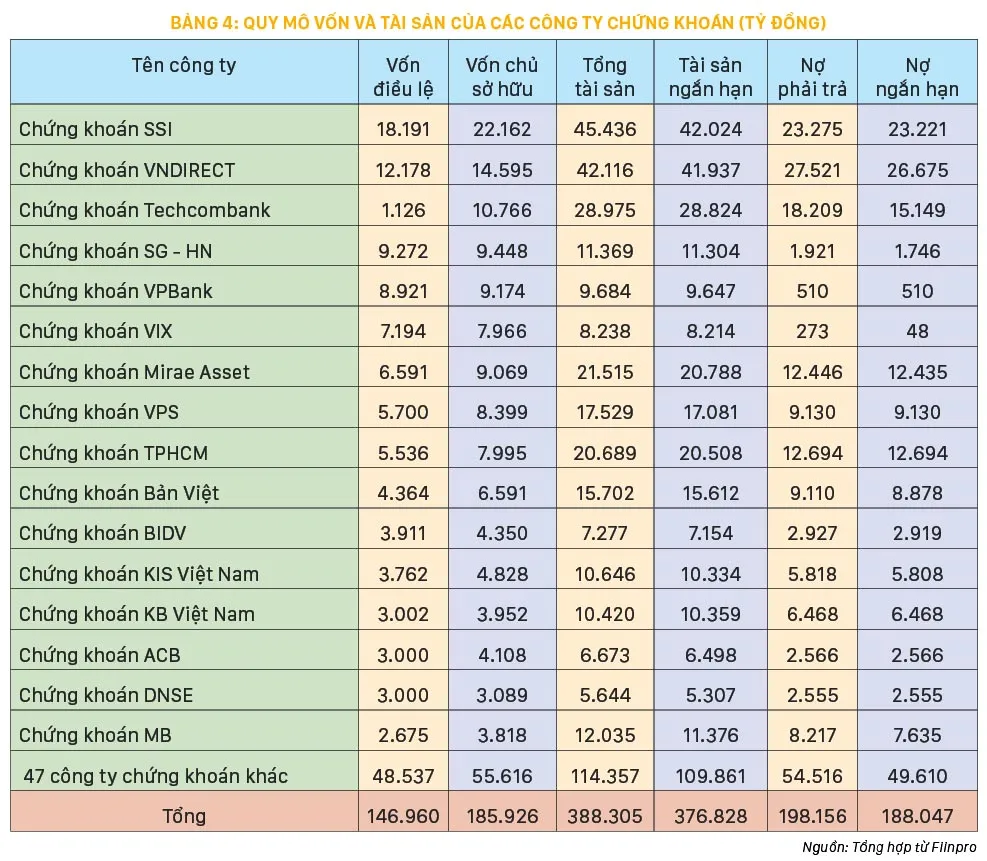Select the Vốn chủ sở hữu header

[502, 77]
